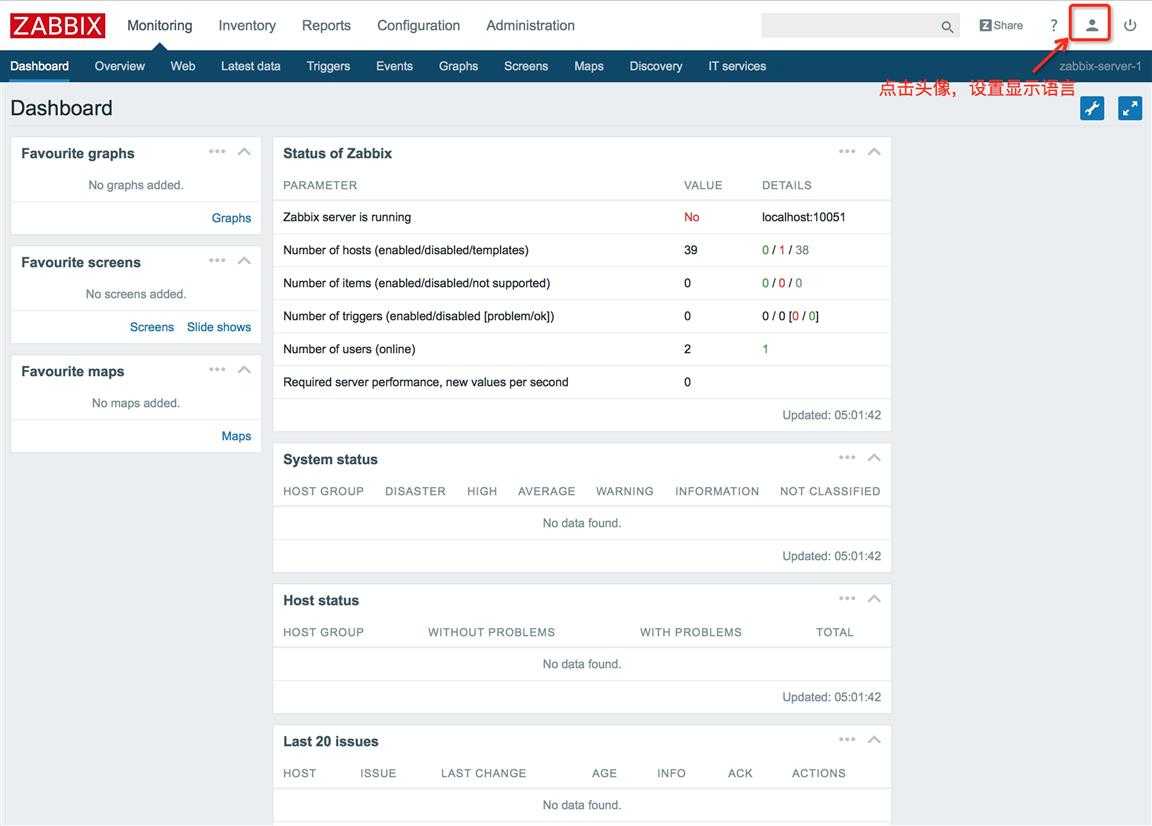The image size is (1152, 826).
Task: Open the Graphs submenu tab
Action: 458,66
